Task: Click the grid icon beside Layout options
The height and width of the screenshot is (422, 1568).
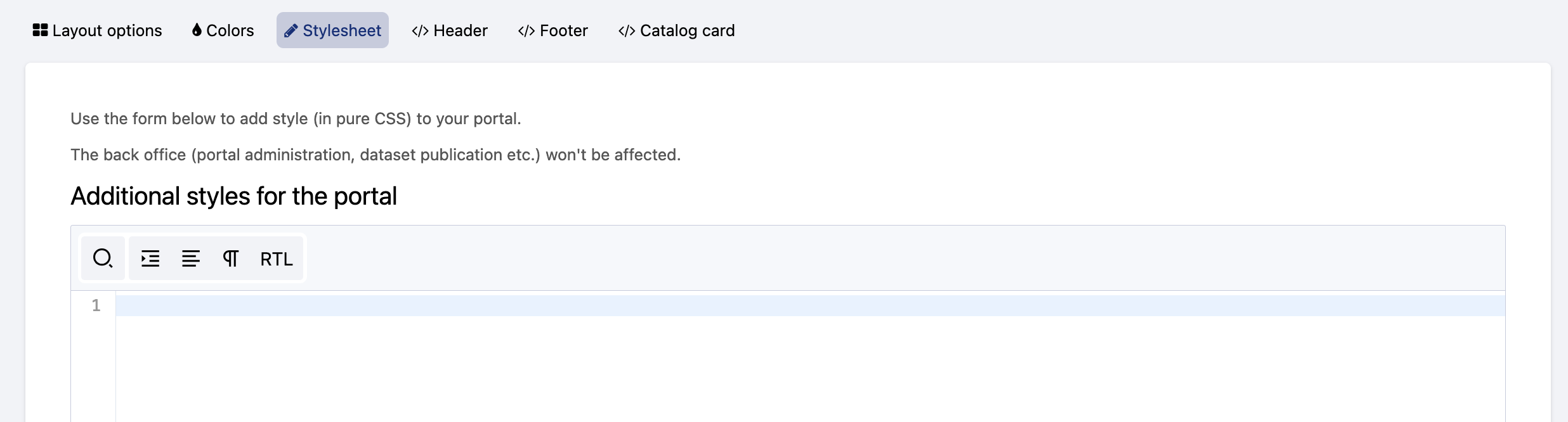Action: (41, 30)
